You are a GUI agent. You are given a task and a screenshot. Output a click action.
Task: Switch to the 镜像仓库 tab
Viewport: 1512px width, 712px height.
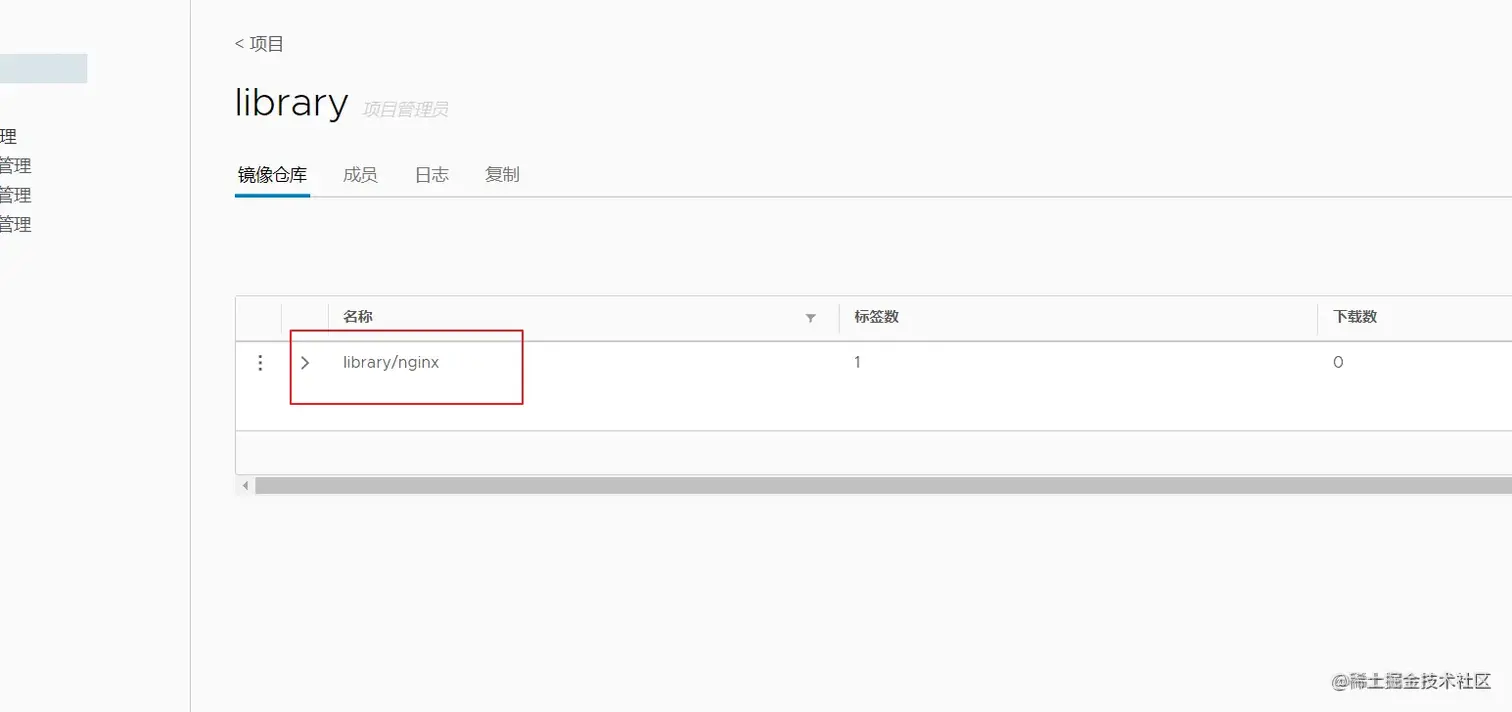pos(272,175)
